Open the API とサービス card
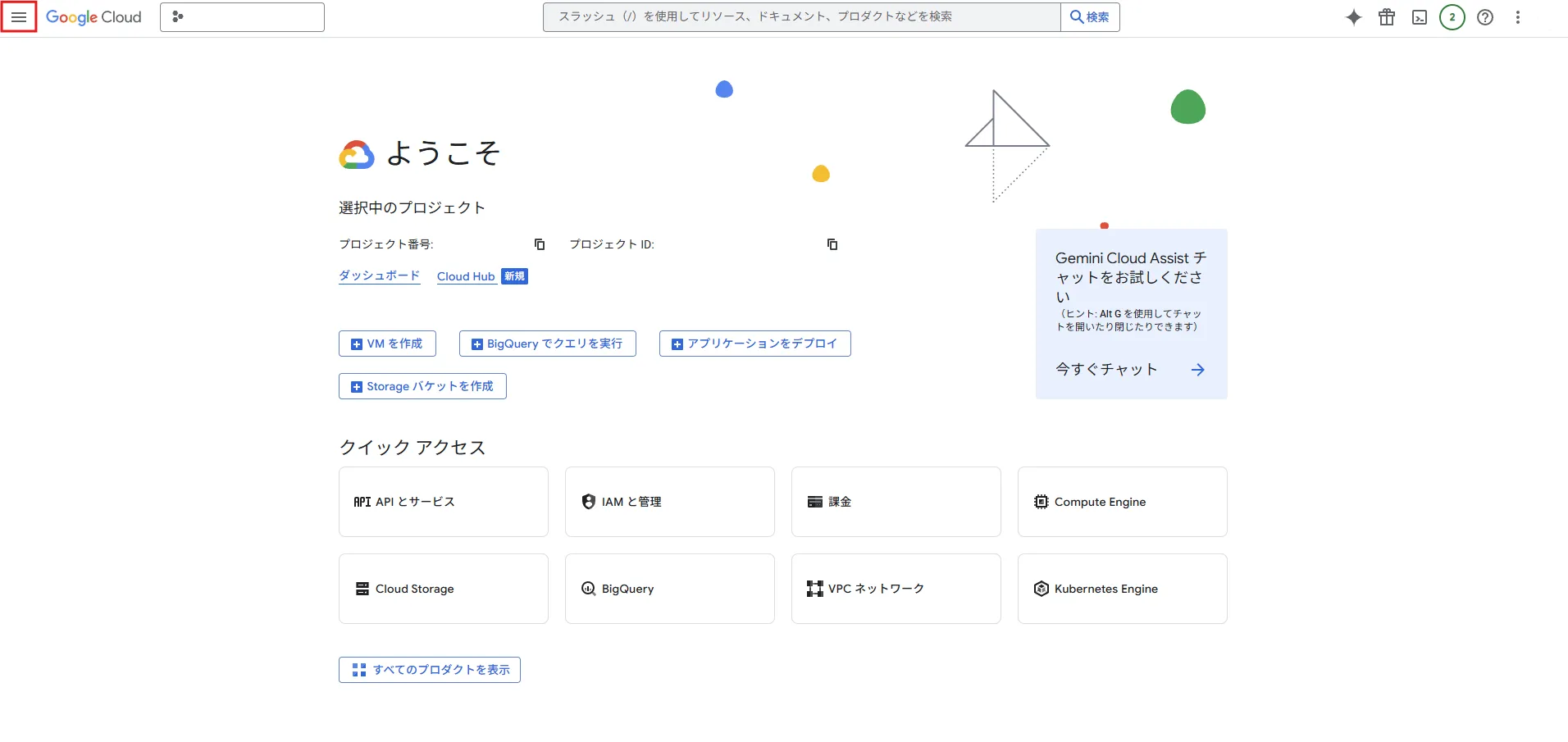Screen dimensions: 1568x742 (444, 502)
